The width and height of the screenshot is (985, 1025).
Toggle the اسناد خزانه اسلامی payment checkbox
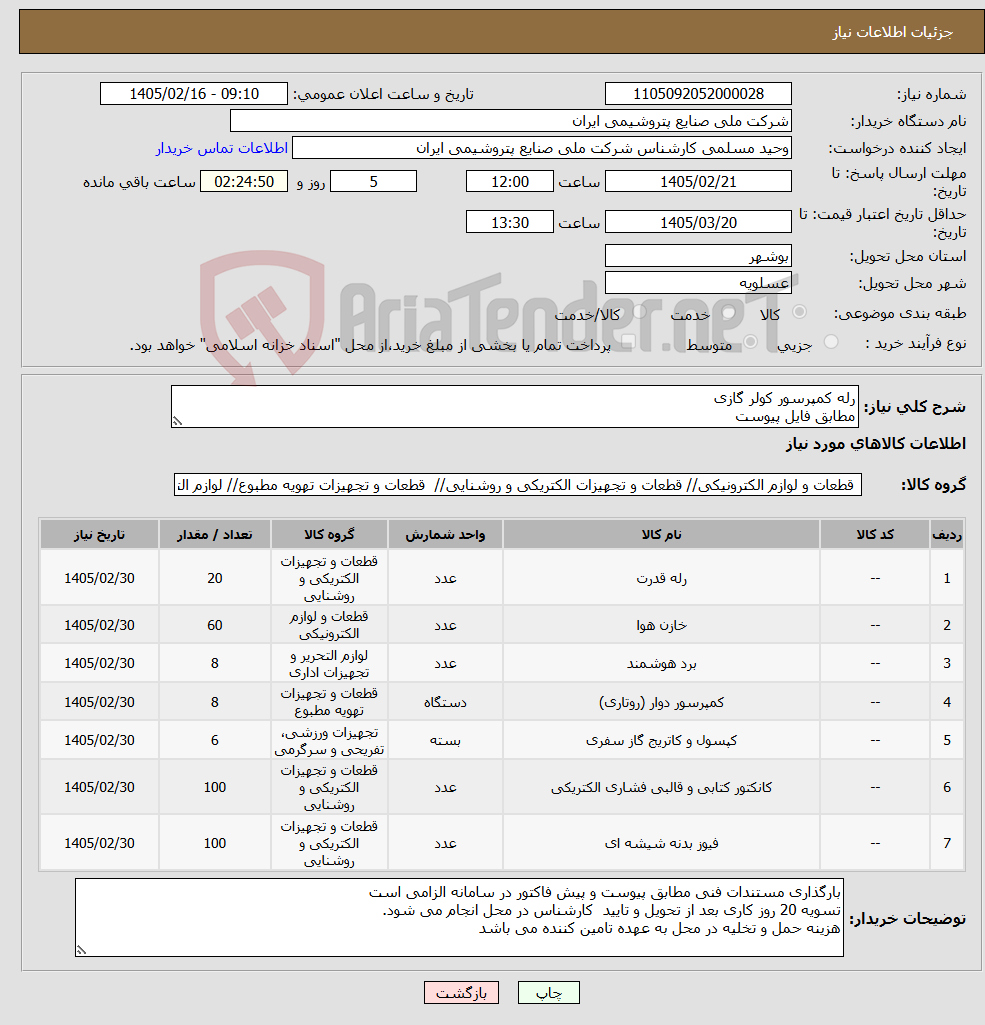[x=629, y=342]
